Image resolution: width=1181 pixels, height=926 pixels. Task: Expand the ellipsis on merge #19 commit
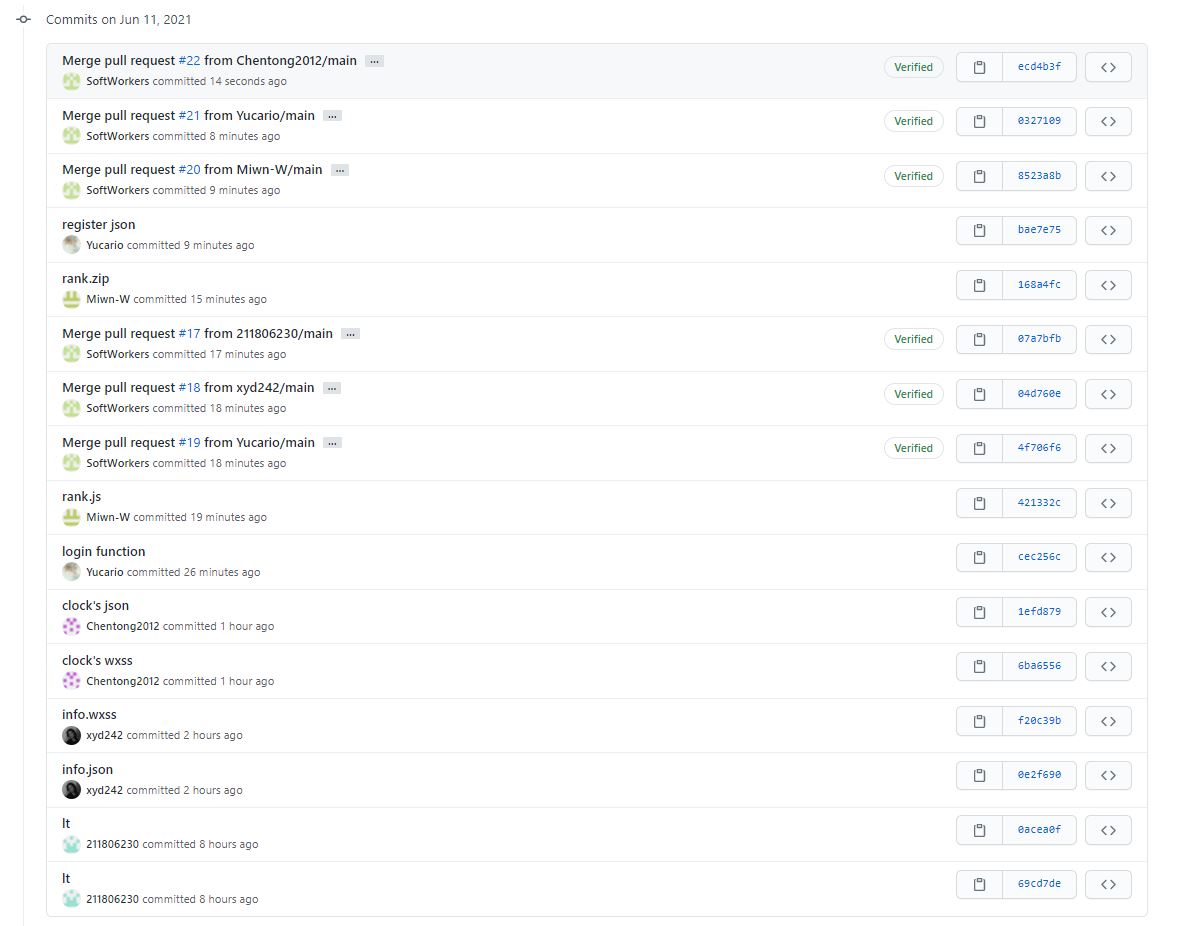click(332, 443)
